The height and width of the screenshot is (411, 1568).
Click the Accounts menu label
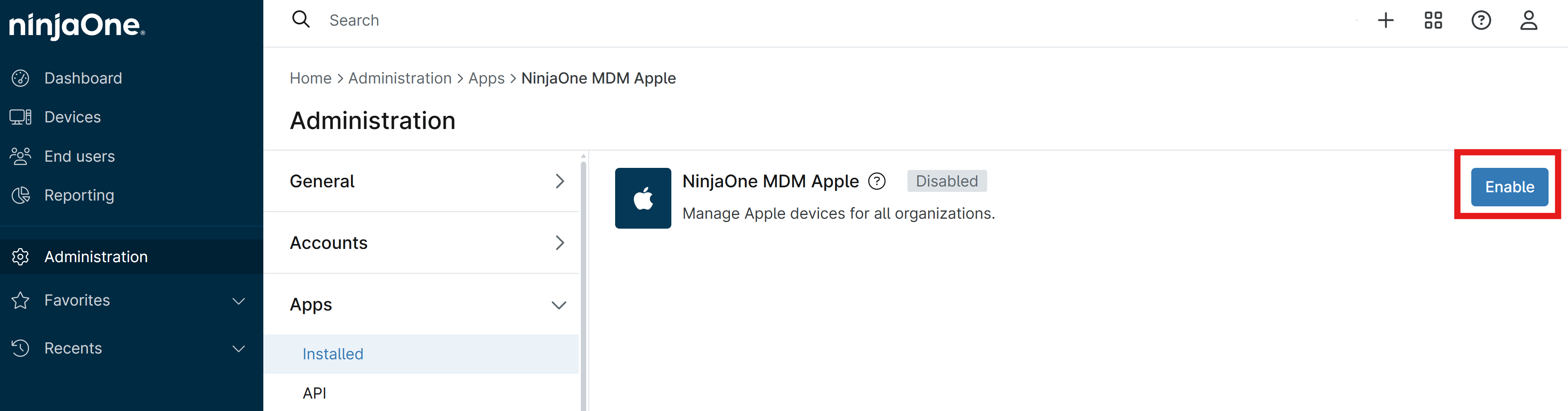point(329,242)
